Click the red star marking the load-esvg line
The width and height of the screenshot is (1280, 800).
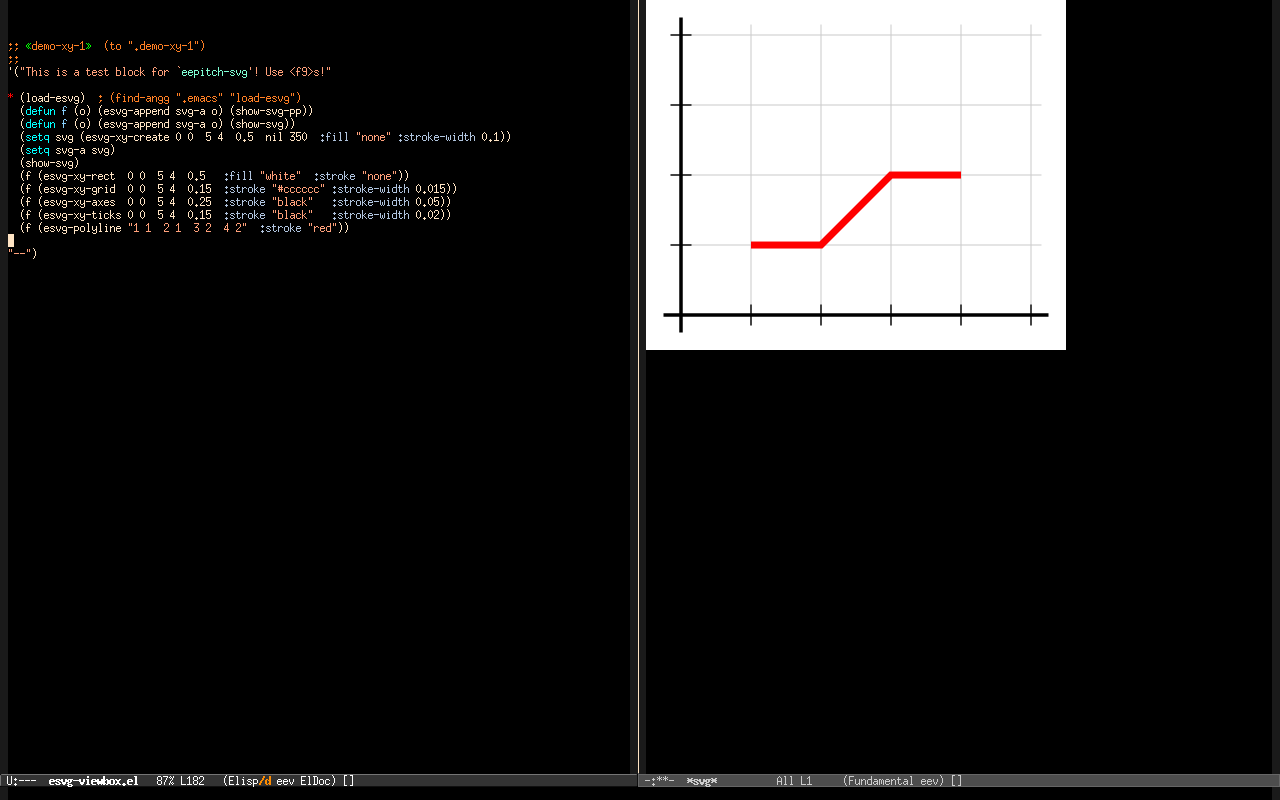[x=11, y=98]
